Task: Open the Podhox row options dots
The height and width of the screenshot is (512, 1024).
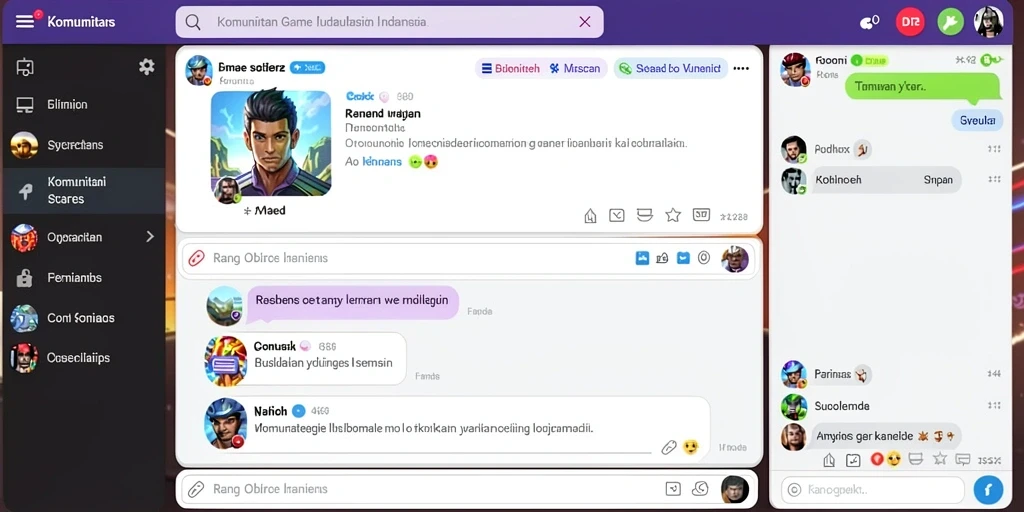Action: pyautogui.click(x=994, y=150)
